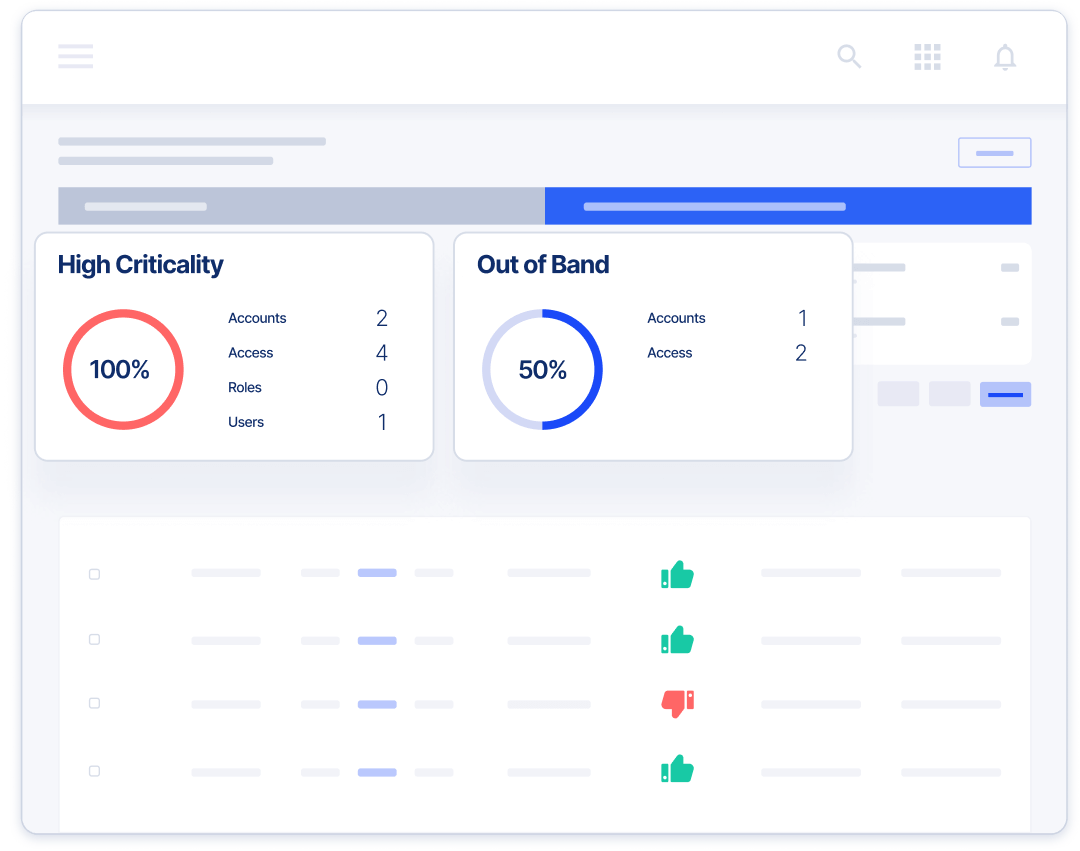1080x851 pixels.
Task: Click the fourth row thumbs-up icon
Action: click(677, 769)
